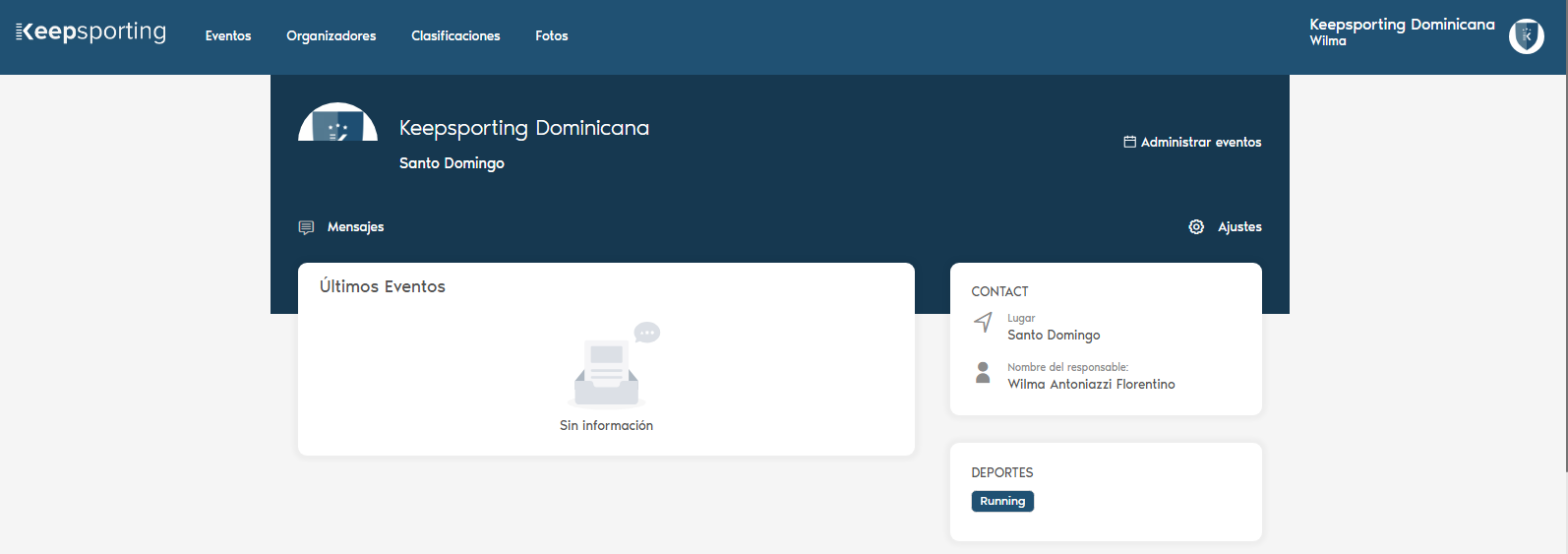Select the Running sport tag

pyautogui.click(x=1002, y=502)
